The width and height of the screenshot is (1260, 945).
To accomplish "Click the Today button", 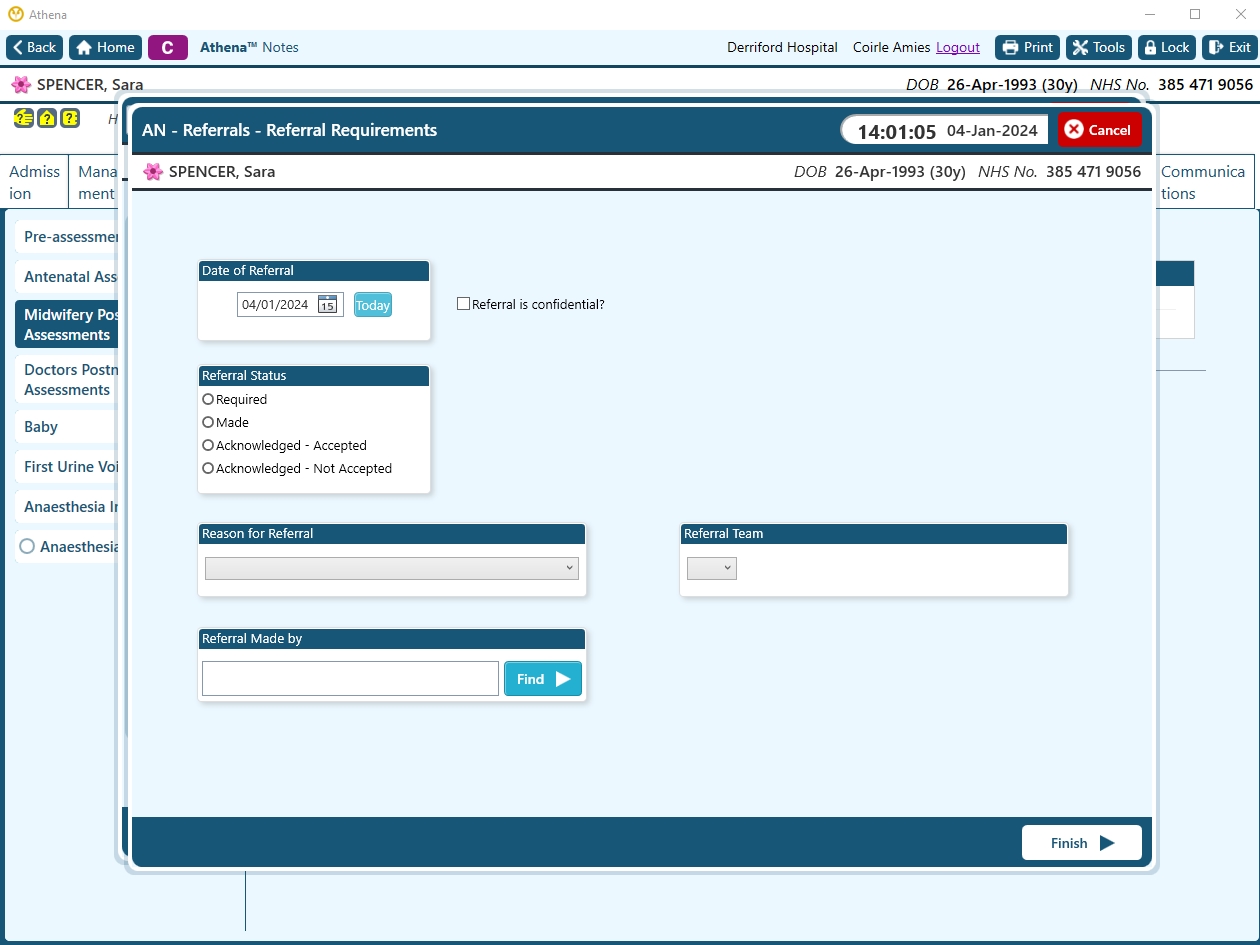I will pyautogui.click(x=373, y=305).
